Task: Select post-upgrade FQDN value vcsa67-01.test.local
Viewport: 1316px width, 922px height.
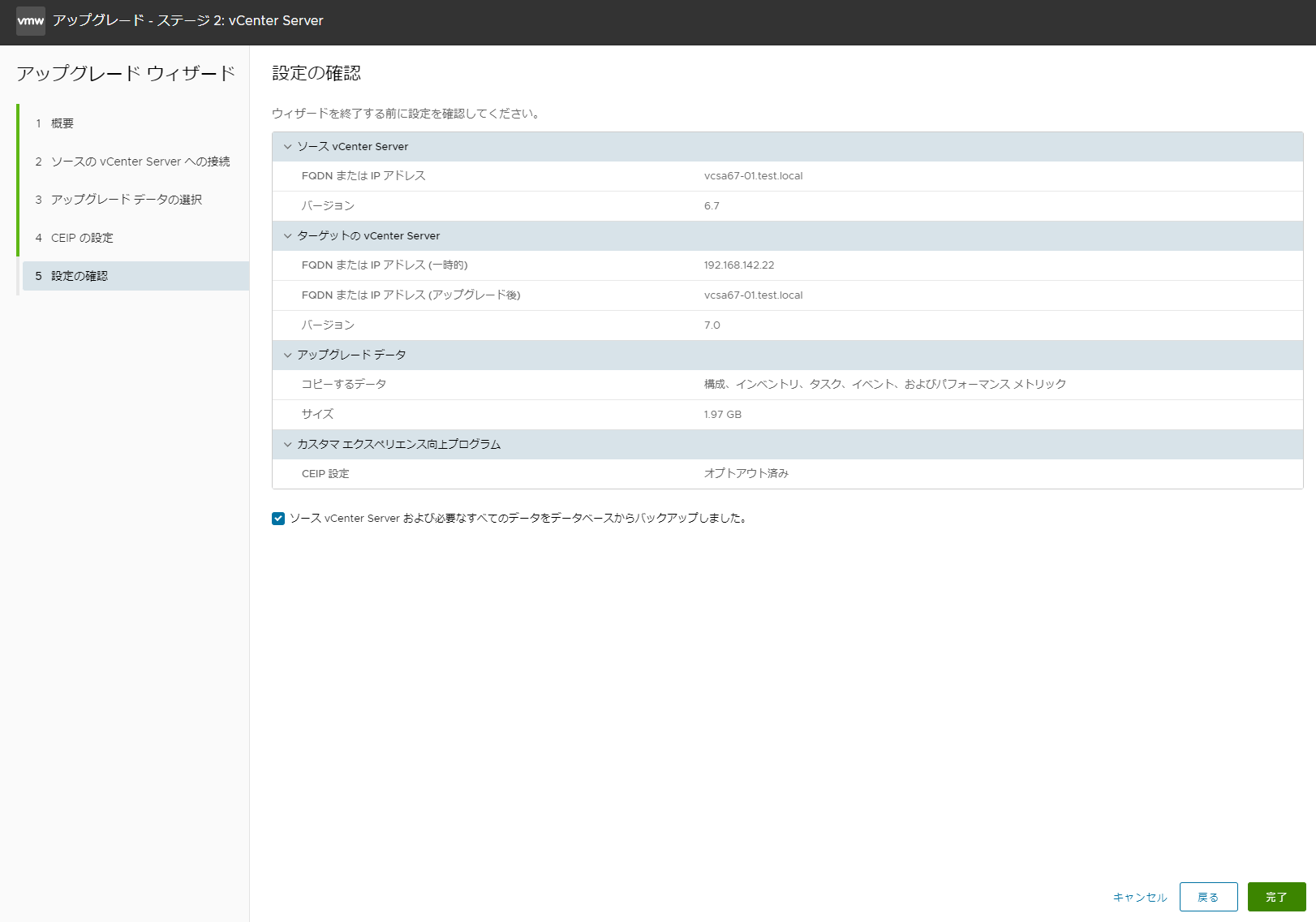Action: [x=753, y=295]
